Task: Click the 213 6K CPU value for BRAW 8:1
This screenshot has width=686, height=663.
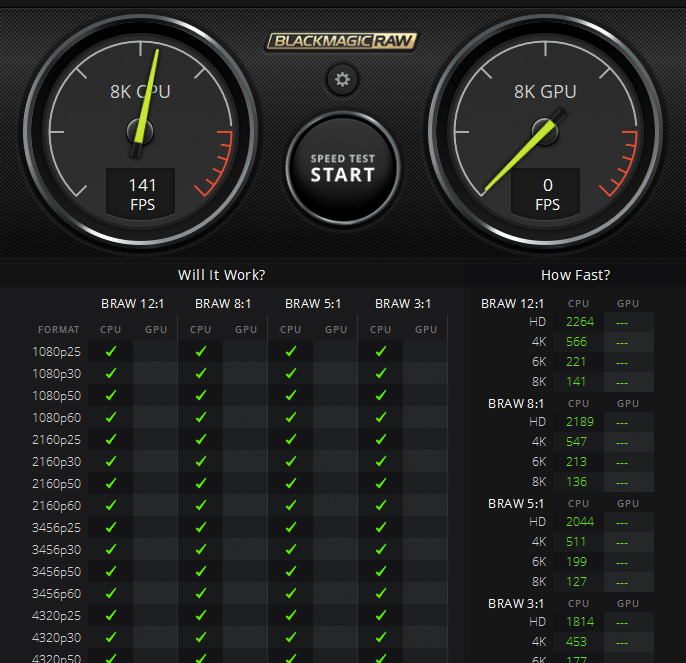Action: tap(576, 462)
